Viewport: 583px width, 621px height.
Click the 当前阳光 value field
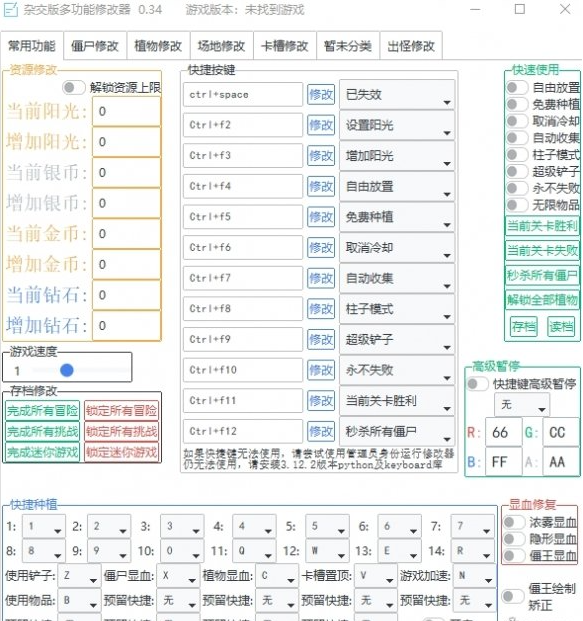point(126,111)
